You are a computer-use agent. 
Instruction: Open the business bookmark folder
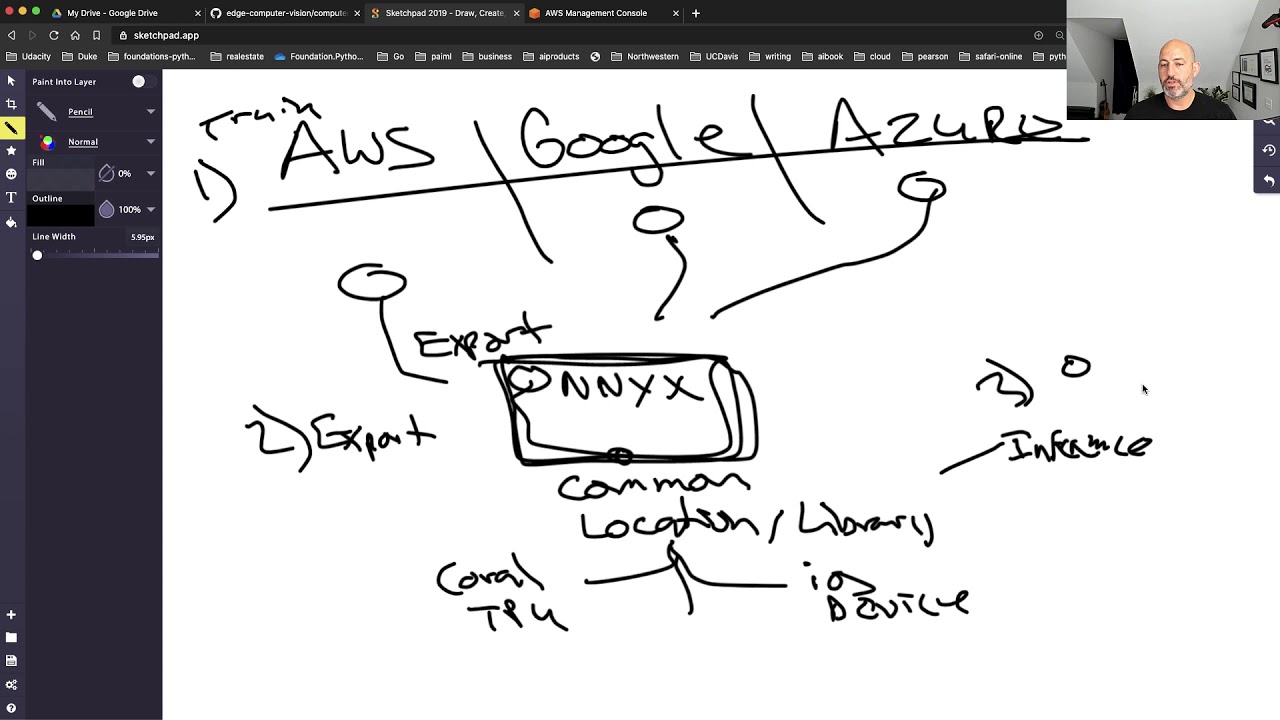pos(487,56)
